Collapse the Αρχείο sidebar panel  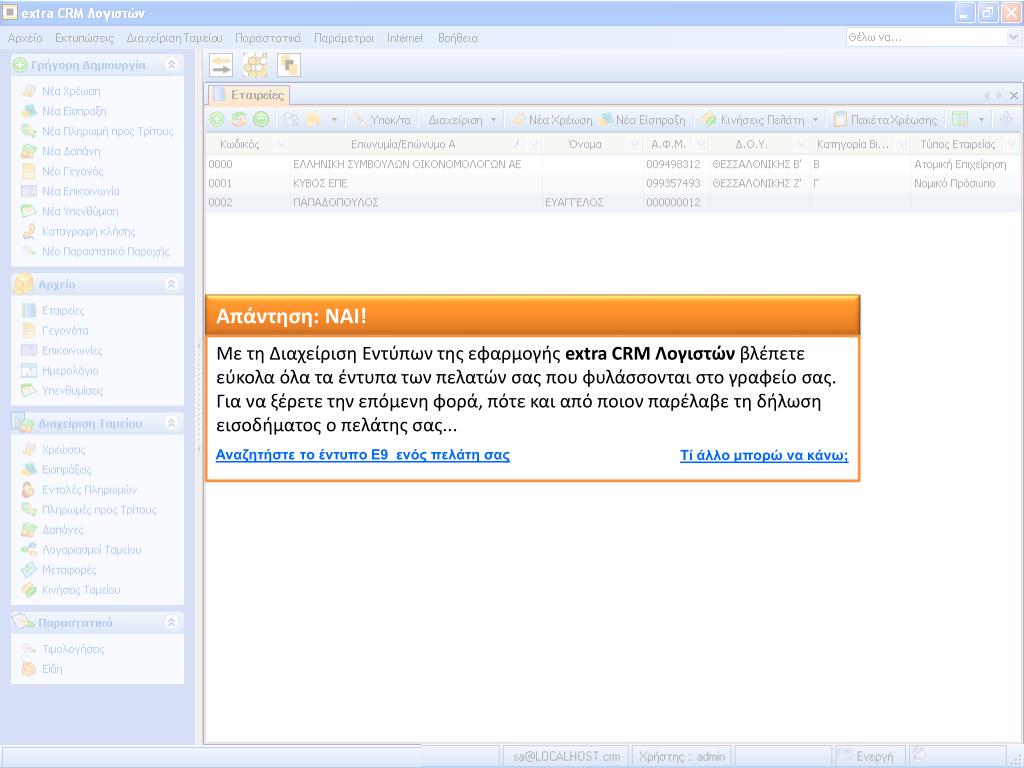171,283
